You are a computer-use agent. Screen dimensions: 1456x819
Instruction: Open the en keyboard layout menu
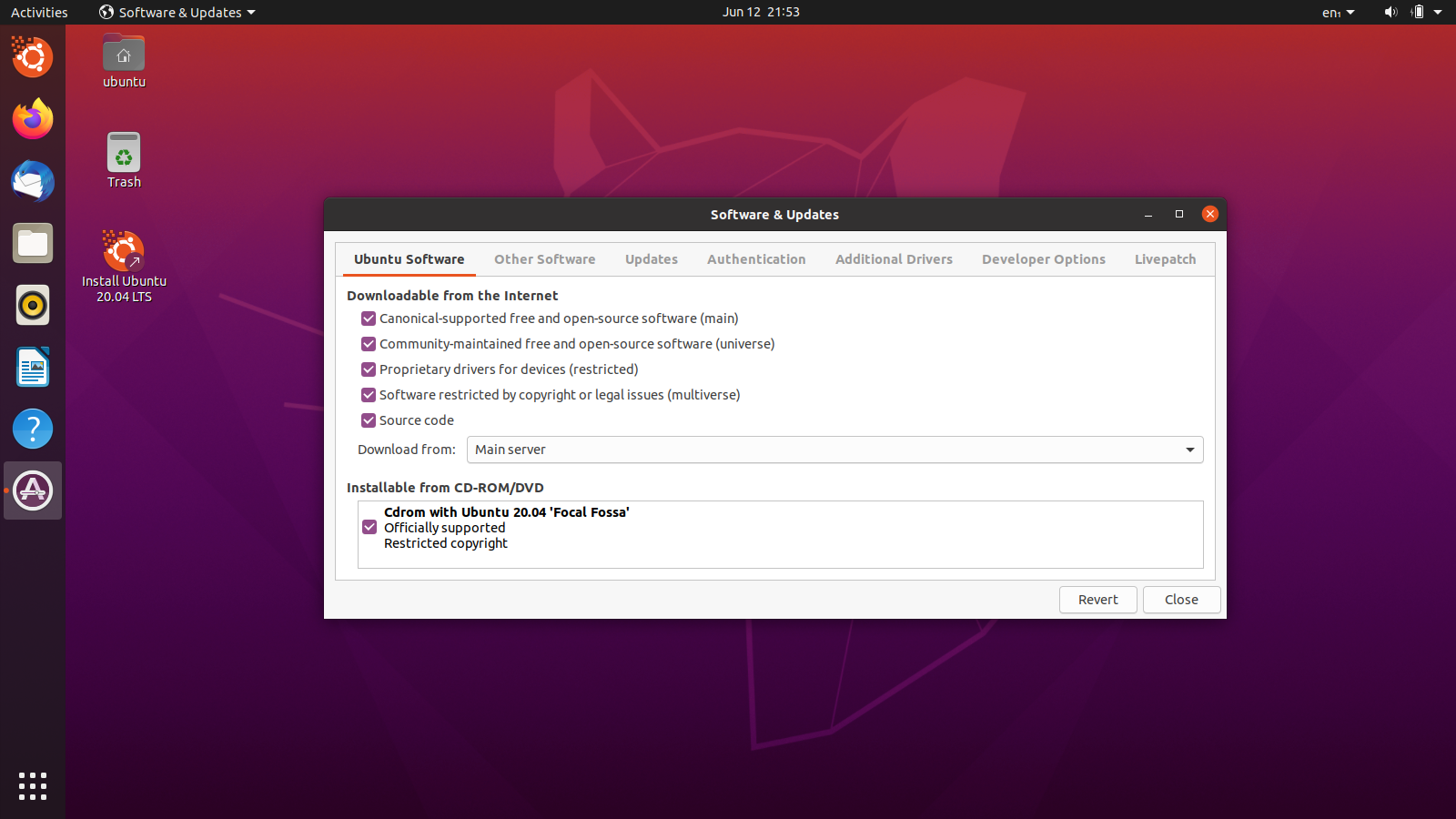tap(1338, 12)
